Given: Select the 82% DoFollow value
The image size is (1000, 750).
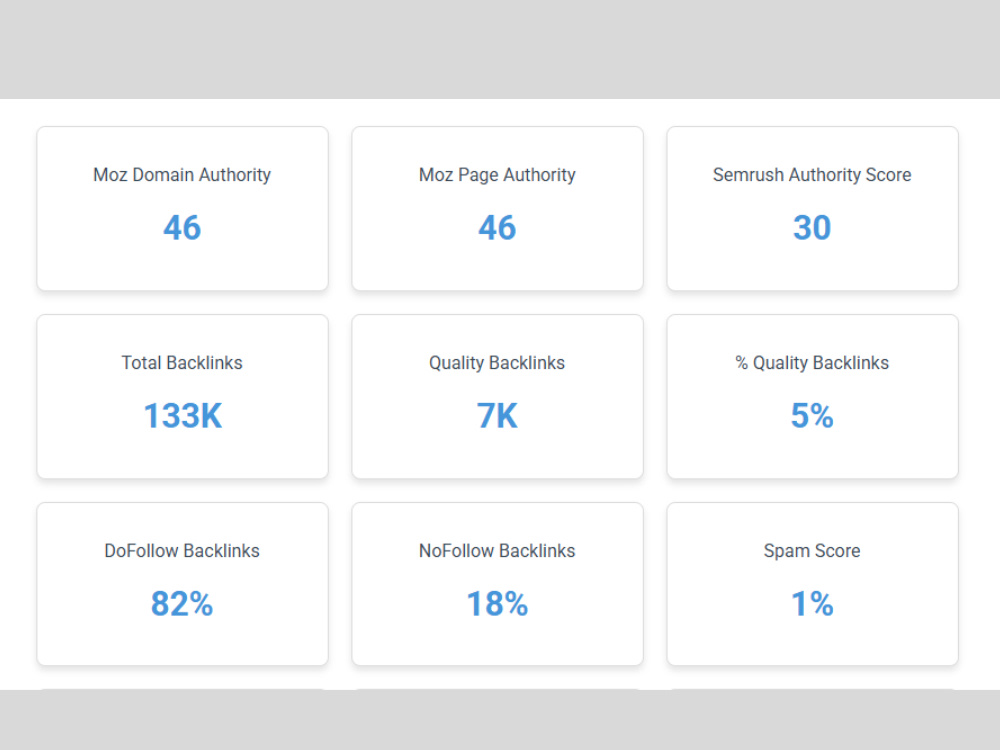Looking at the screenshot, I should tap(182, 603).
